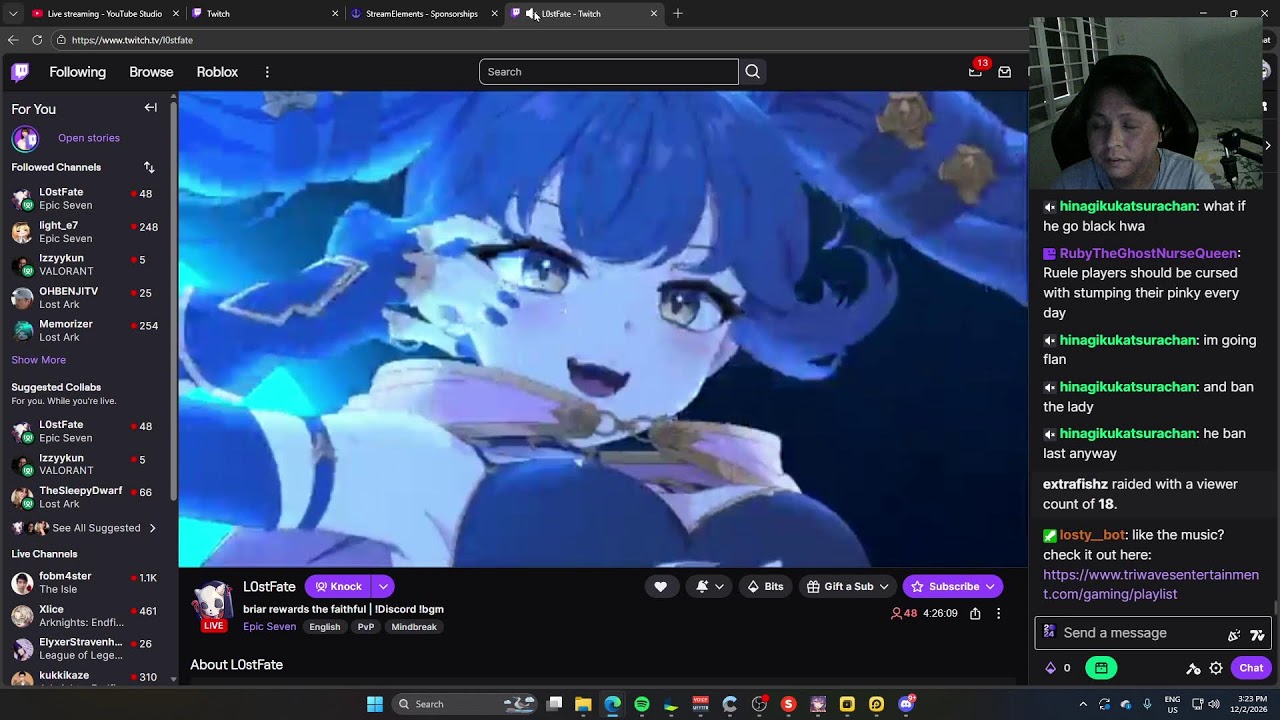Focus the Twitch search box
Screen dimensions: 1280x720
[x=608, y=72]
